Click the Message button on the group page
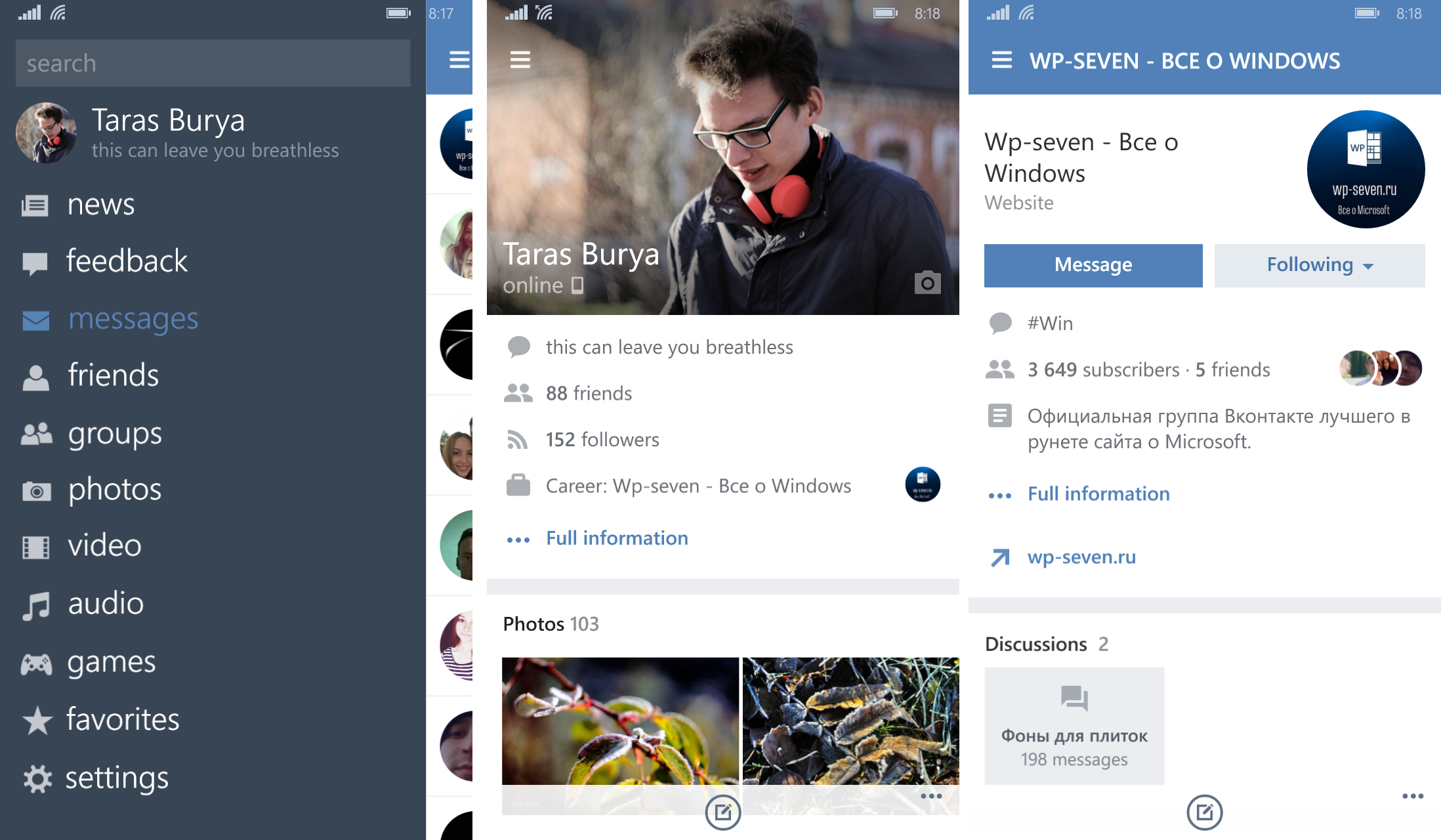The image size is (1441, 840). [x=1093, y=265]
